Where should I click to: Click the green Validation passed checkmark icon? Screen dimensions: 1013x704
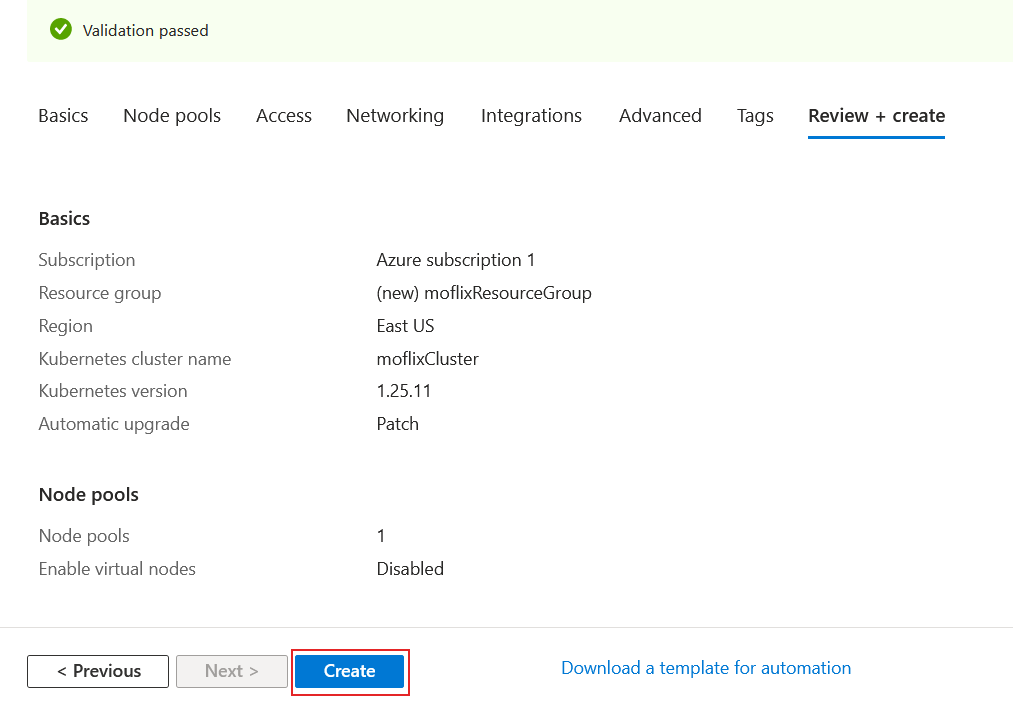[60, 29]
